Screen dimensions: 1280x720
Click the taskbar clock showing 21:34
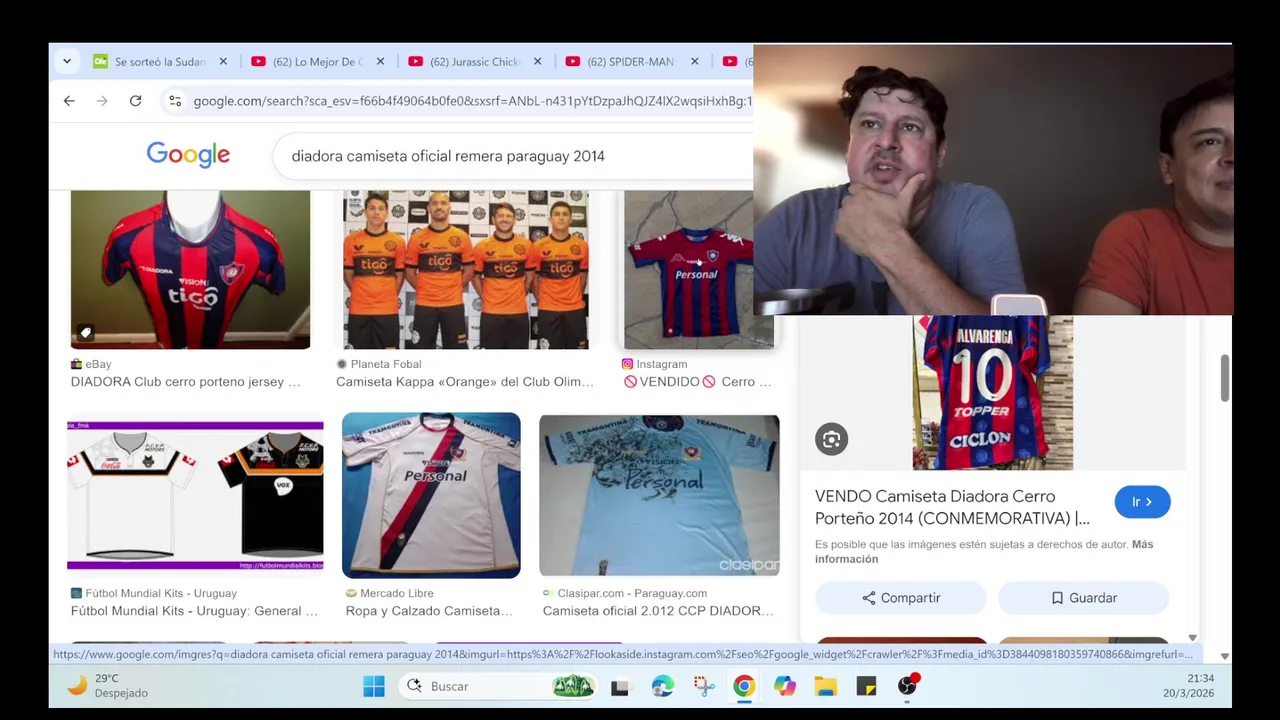click(x=1189, y=686)
